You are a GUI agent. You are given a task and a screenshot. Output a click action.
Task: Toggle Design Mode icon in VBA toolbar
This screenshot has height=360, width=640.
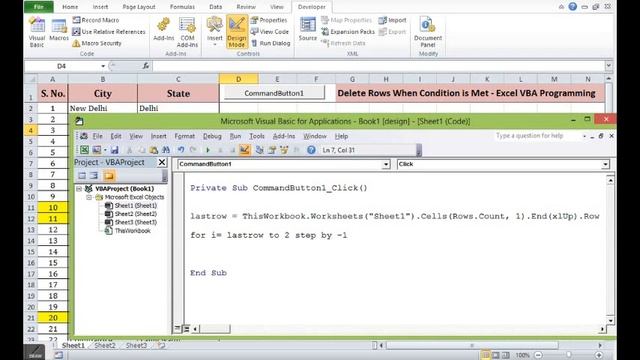(x=244, y=150)
